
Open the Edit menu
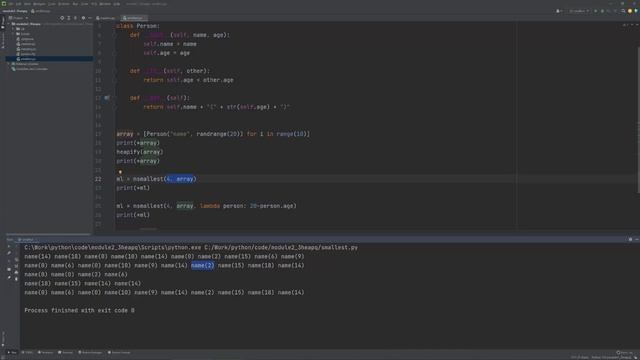(18, 4)
